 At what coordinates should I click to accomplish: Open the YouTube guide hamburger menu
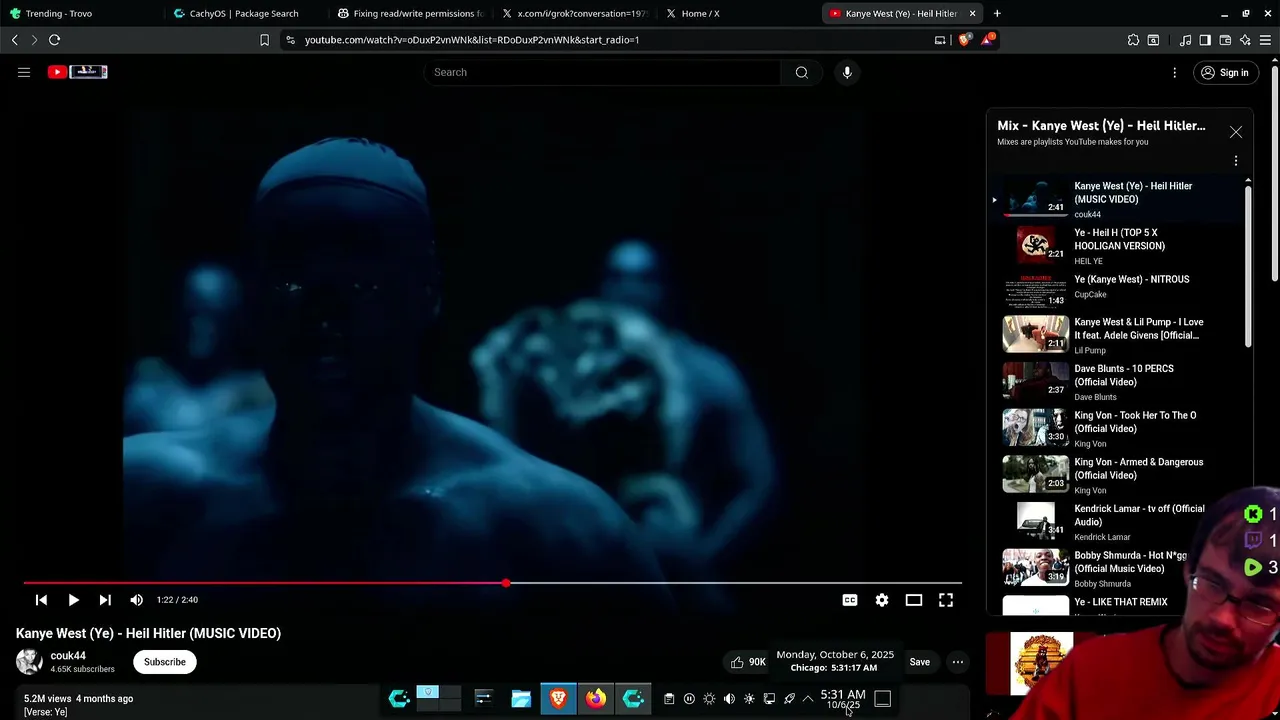click(x=24, y=72)
